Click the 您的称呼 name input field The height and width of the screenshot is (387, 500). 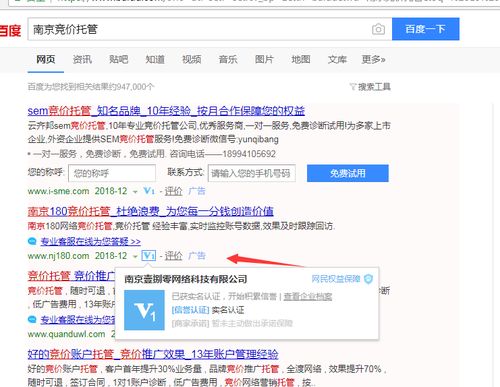click(x=112, y=173)
